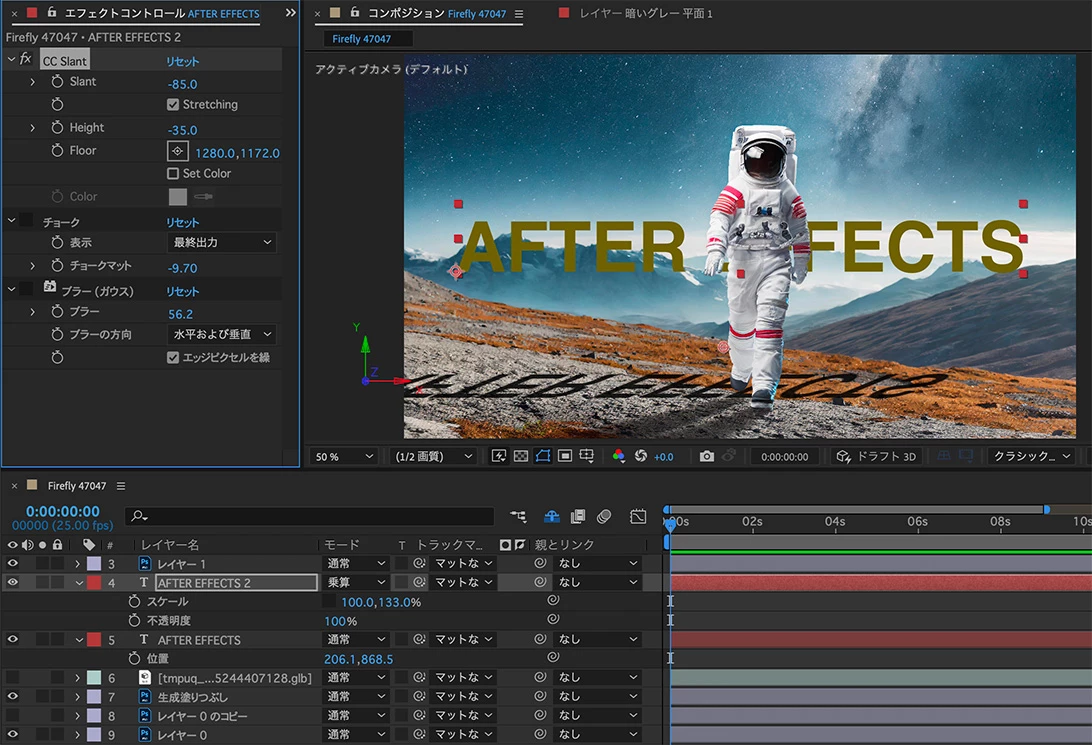The height and width of the screenshot is (745, 1092).
Task: Toggle the チョークマット stopwatch
Action: click(57, 265)
